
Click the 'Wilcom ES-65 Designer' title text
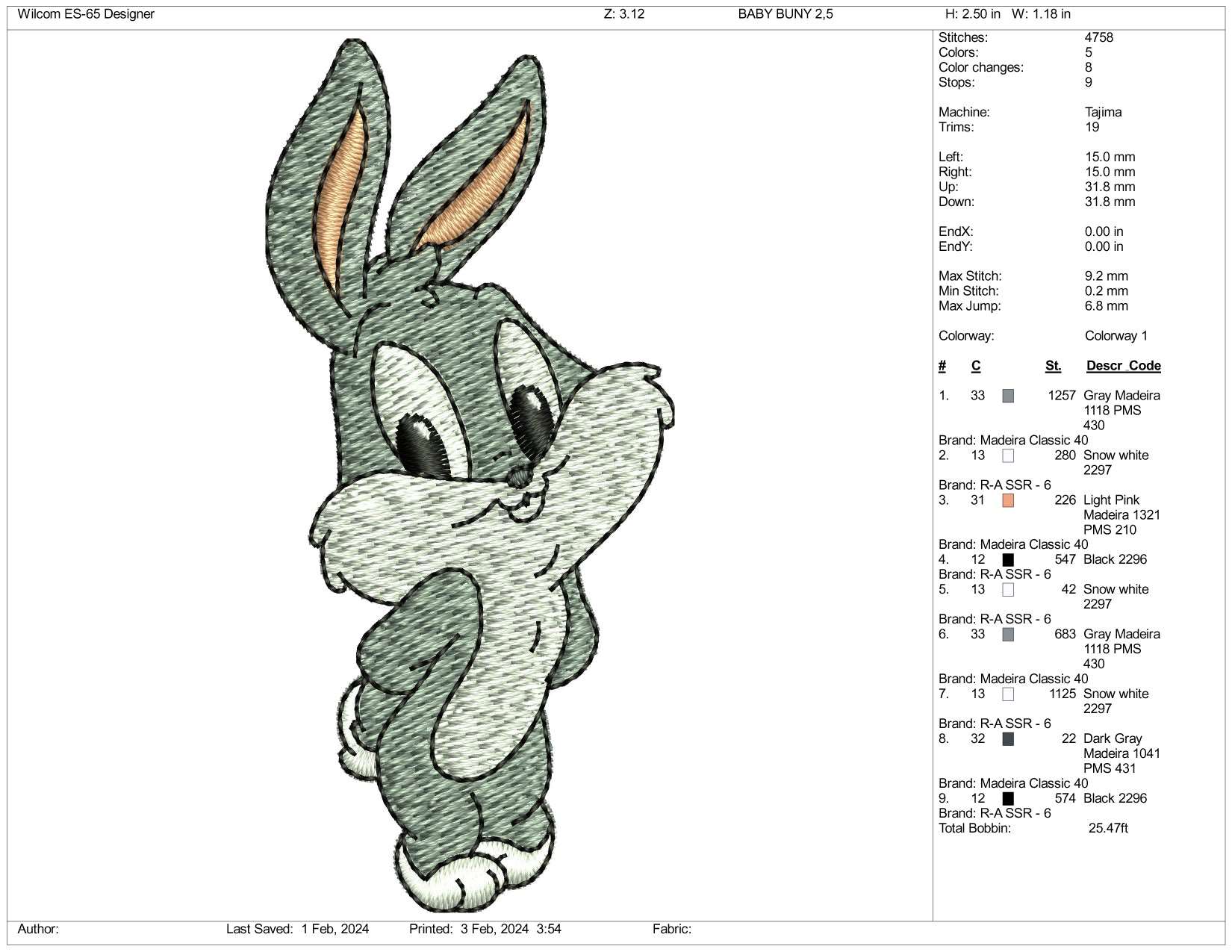pos(86,14)
